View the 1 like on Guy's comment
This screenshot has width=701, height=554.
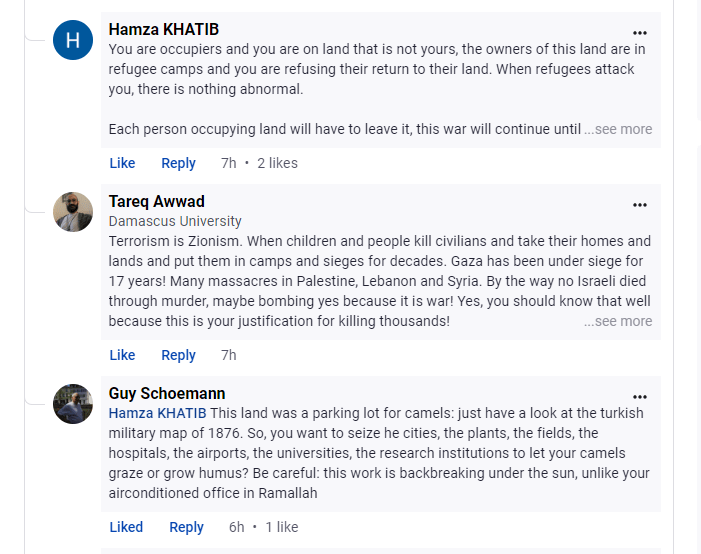click(x=281, y=527)
